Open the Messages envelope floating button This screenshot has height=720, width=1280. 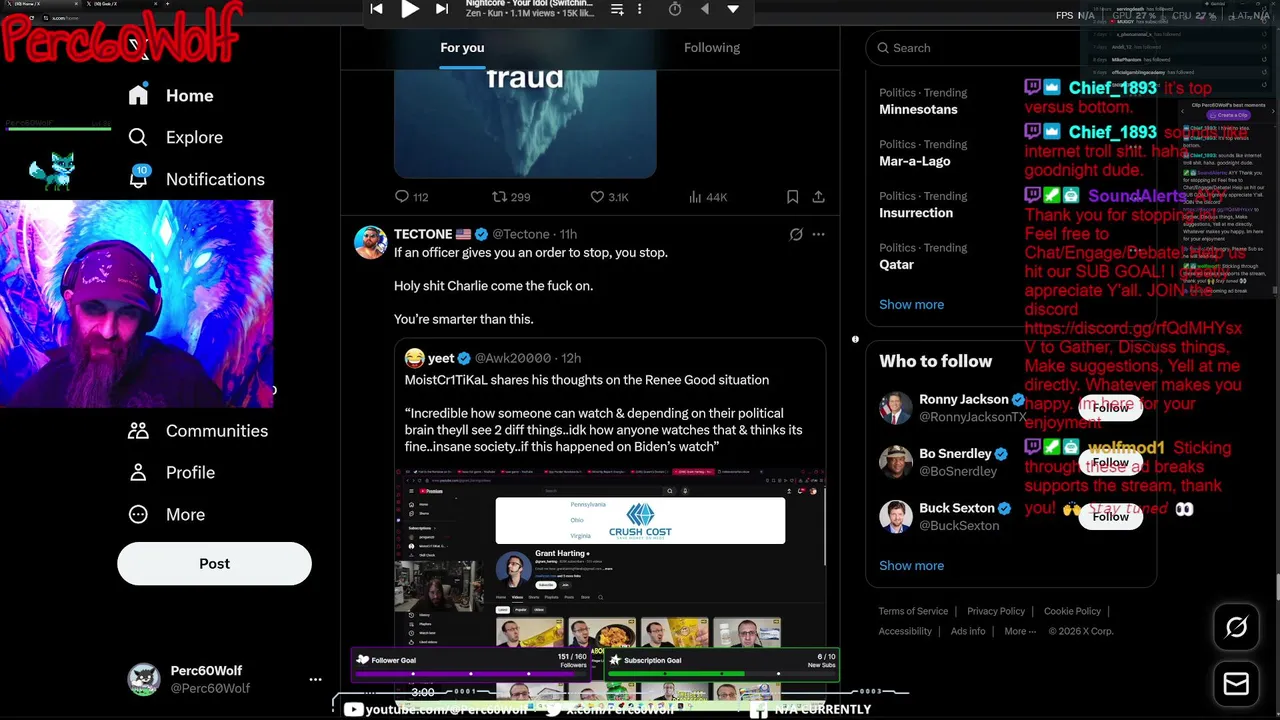(x=1236, y=684)
